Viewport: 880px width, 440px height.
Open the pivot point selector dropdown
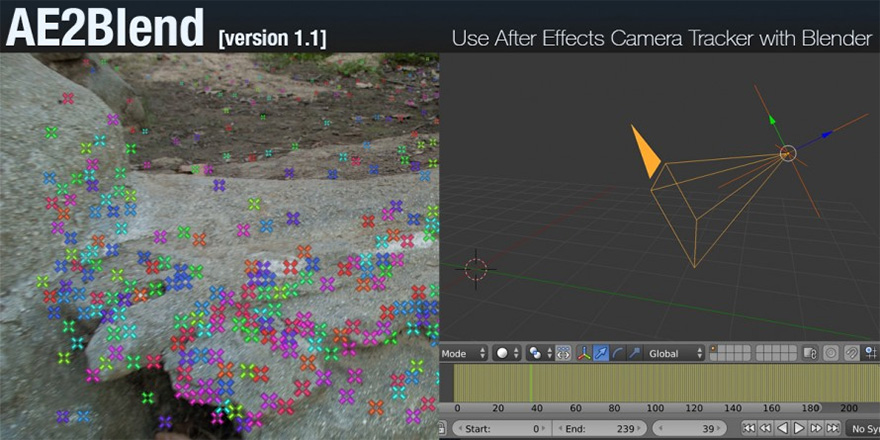[x=540, y=354]
